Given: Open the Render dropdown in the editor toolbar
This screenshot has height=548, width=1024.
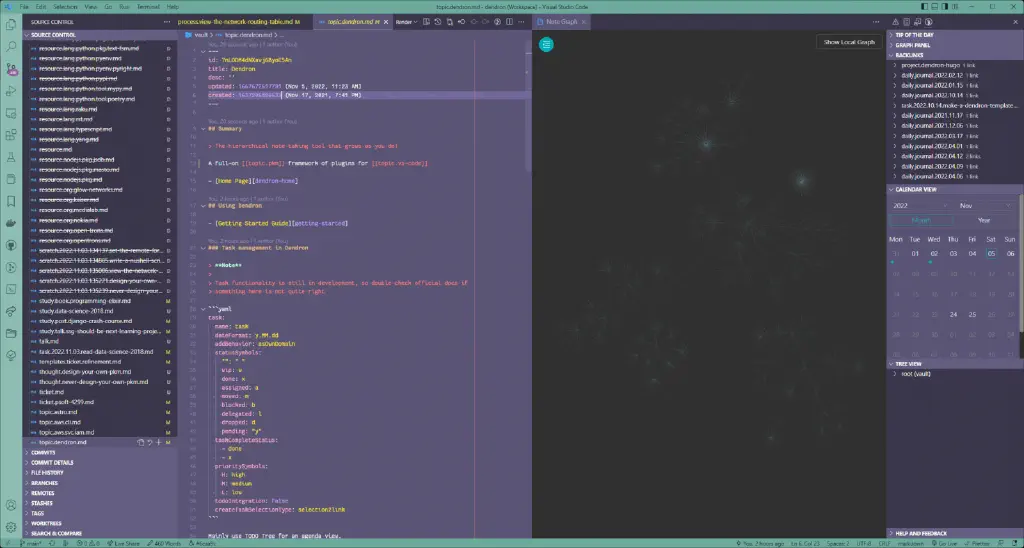Looking at the screenshot, I should 406,22.
